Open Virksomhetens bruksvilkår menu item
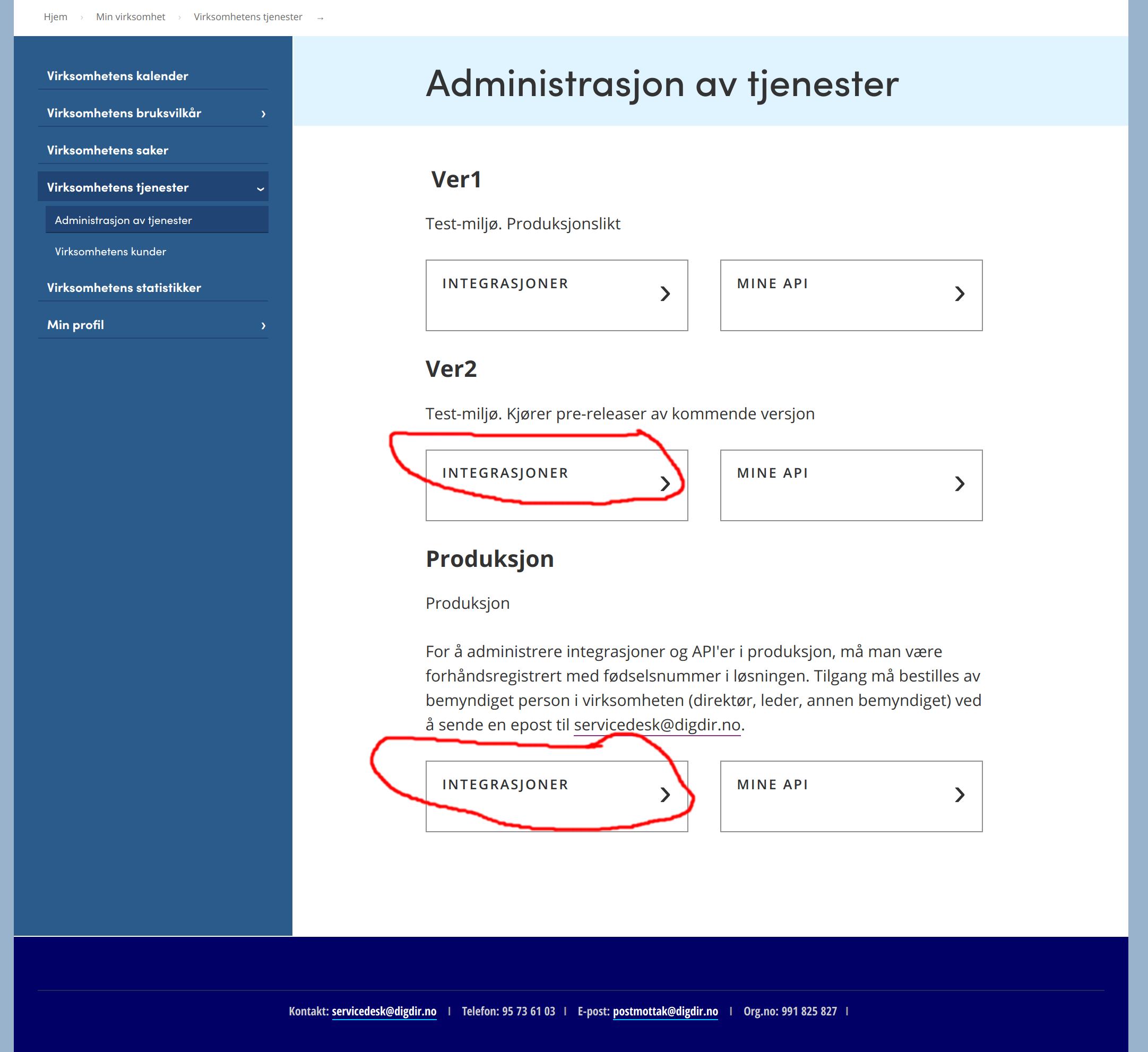 pyautogui.click(x=153, y=113)
